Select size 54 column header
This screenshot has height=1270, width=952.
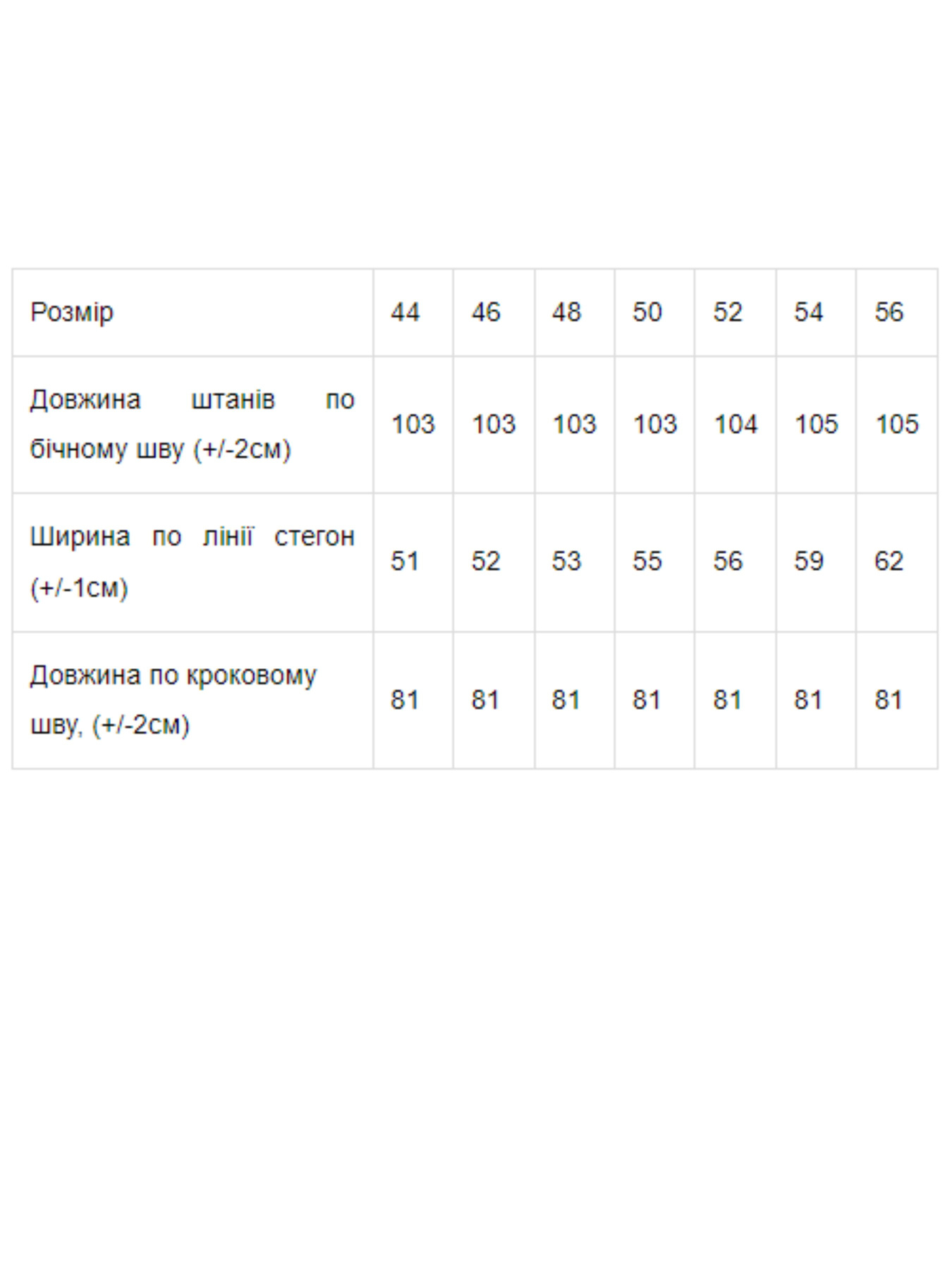808,312
